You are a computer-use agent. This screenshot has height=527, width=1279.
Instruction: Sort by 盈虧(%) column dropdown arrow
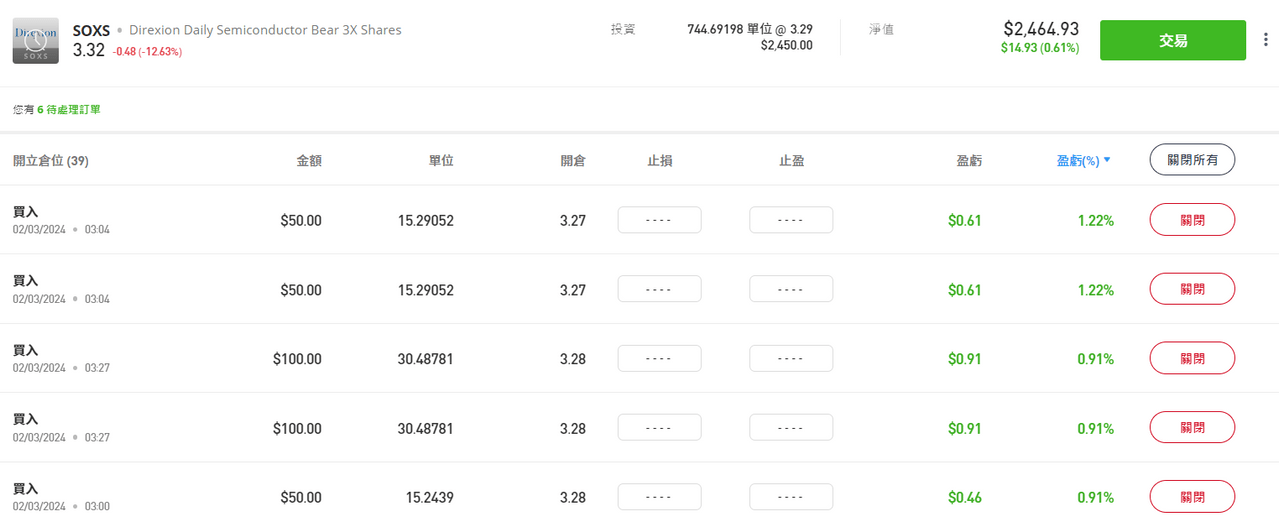(1107, 160)
